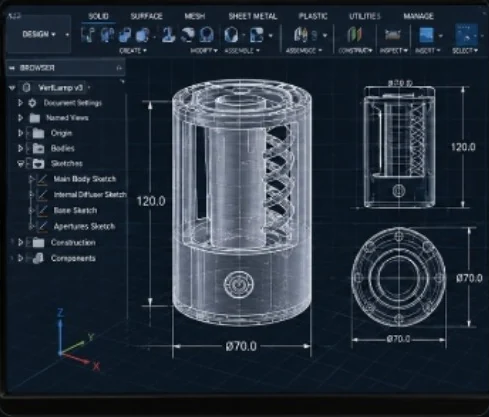489x417 pixels.
Task: Collapse the BROWSER panel with its arrow icon
Action: 12,68
